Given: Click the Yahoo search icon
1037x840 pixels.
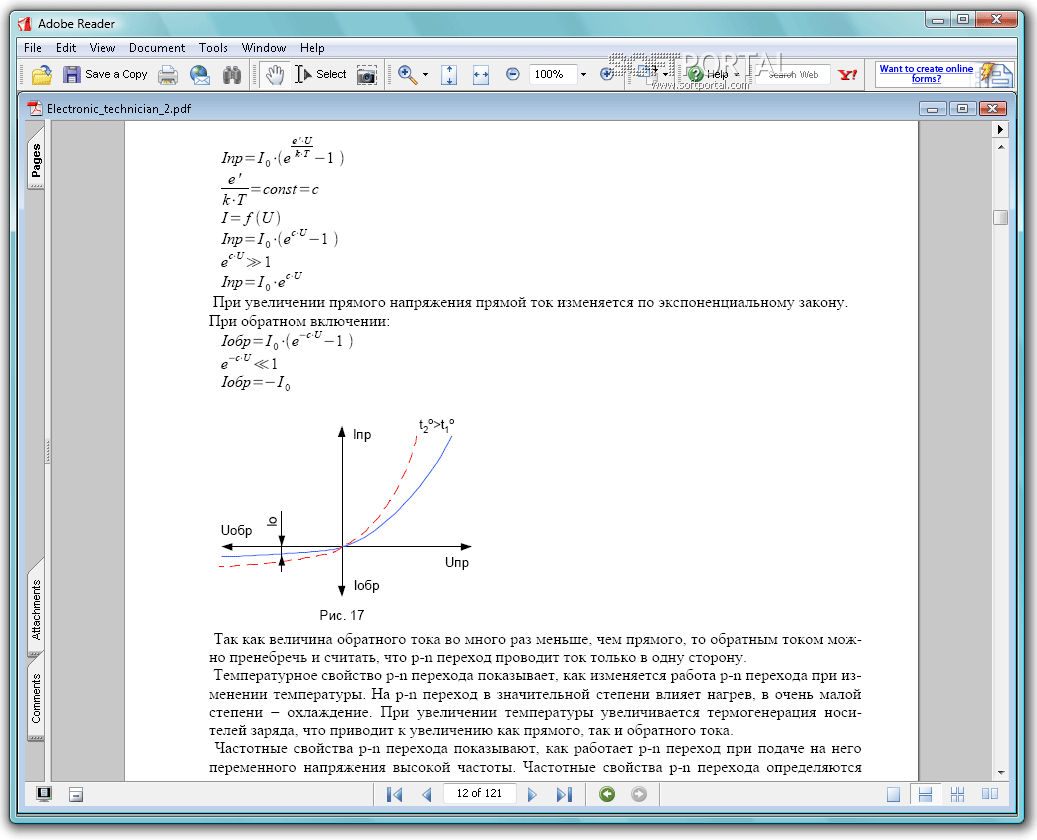Looking at the screenshot, I should [x=847, y=75].
